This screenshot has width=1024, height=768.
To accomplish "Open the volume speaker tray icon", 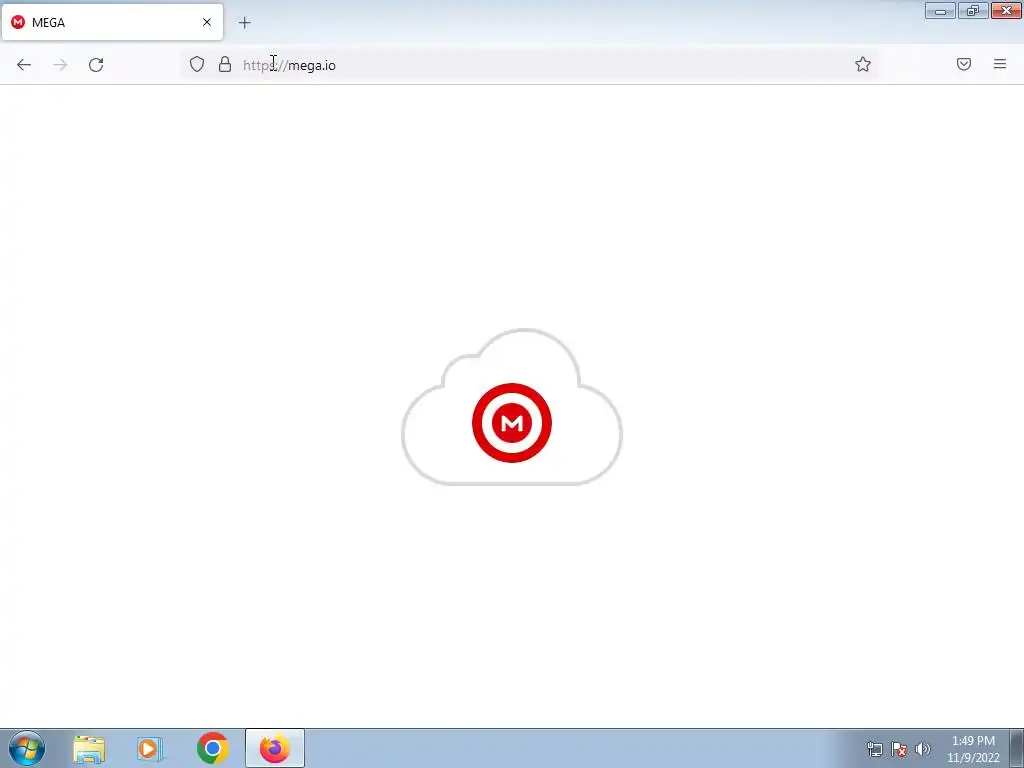I will tap(923, 749).
